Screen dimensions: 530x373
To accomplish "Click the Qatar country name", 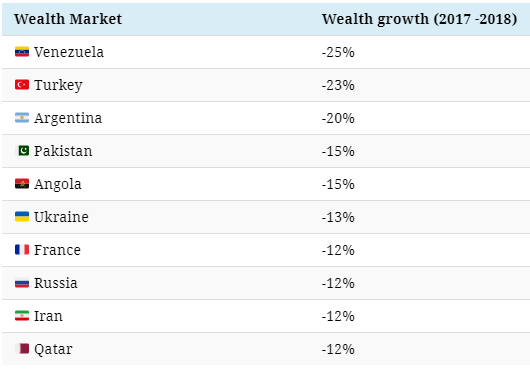I will [53, 350].
